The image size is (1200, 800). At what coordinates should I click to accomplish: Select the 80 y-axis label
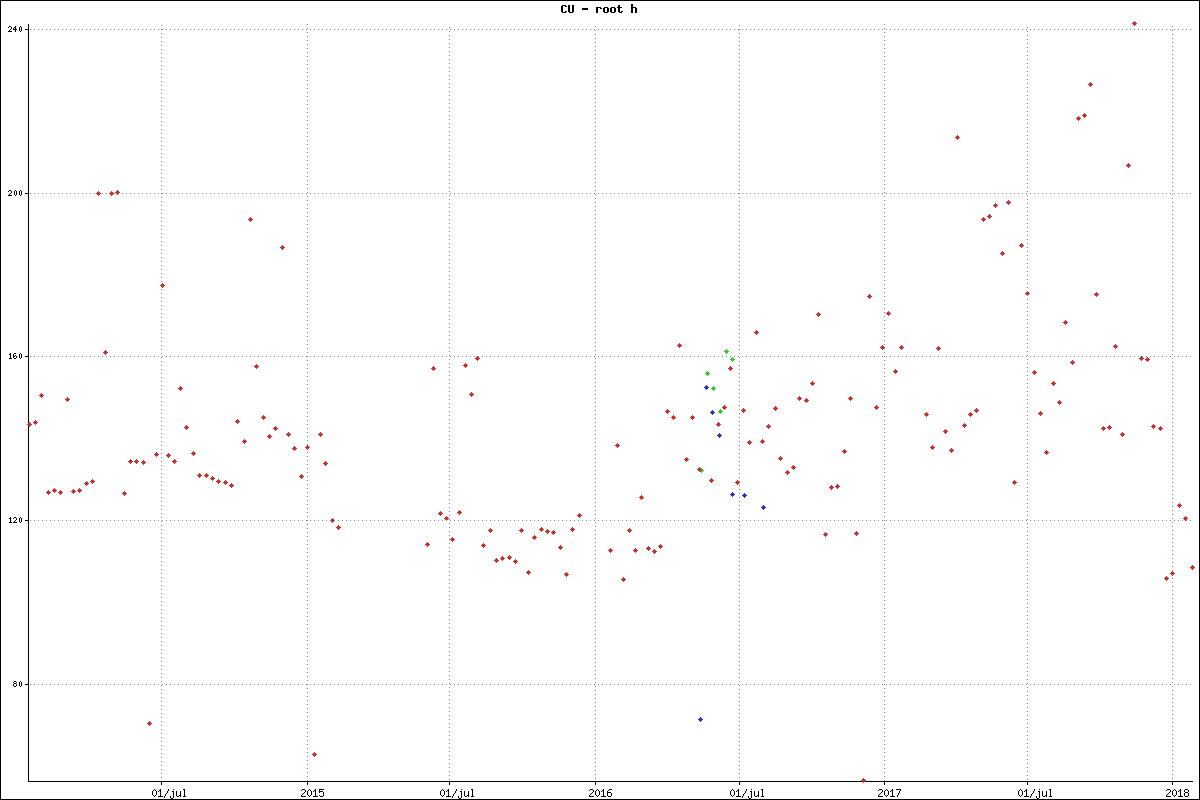tap(15, 684)
